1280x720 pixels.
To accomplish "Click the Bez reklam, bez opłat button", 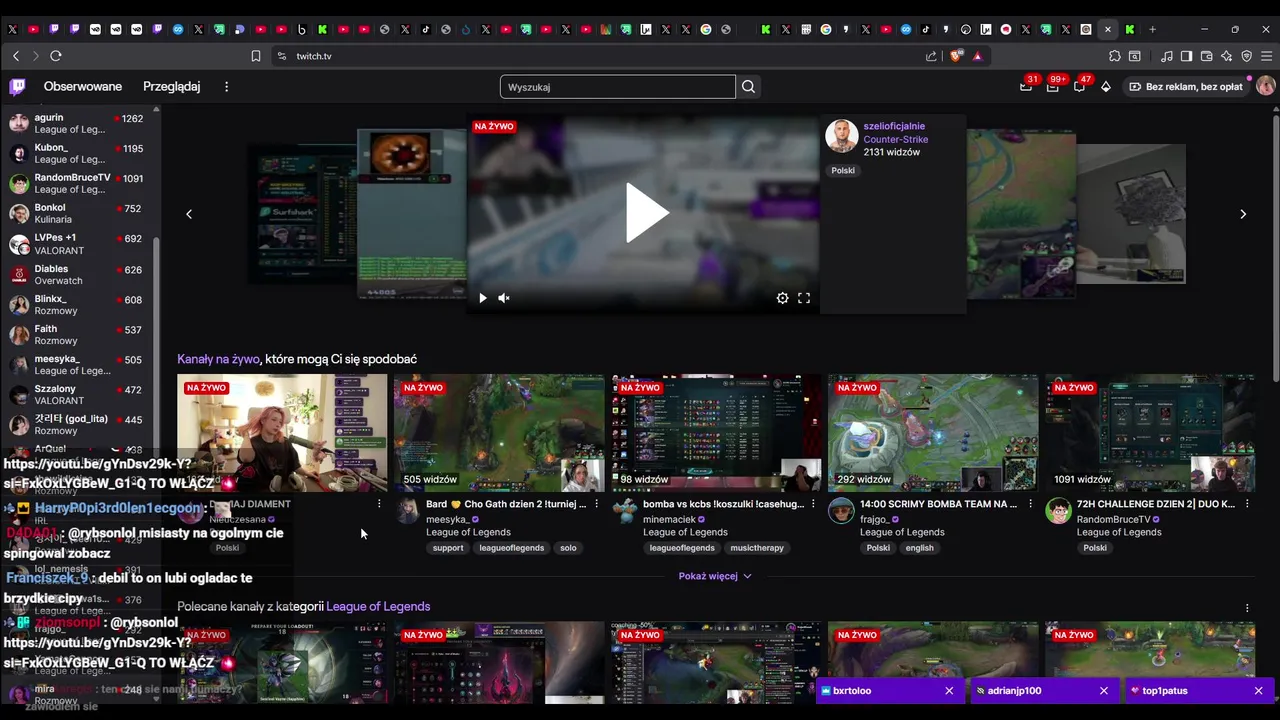I will click(1186, 87).
